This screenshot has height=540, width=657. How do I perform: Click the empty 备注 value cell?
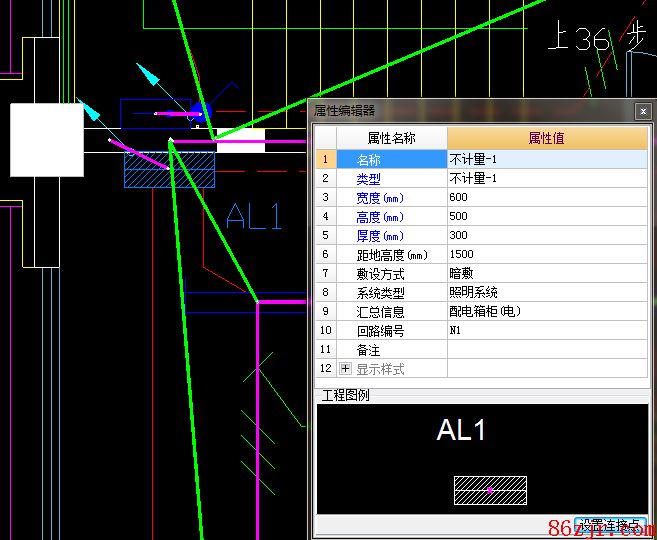546,350
